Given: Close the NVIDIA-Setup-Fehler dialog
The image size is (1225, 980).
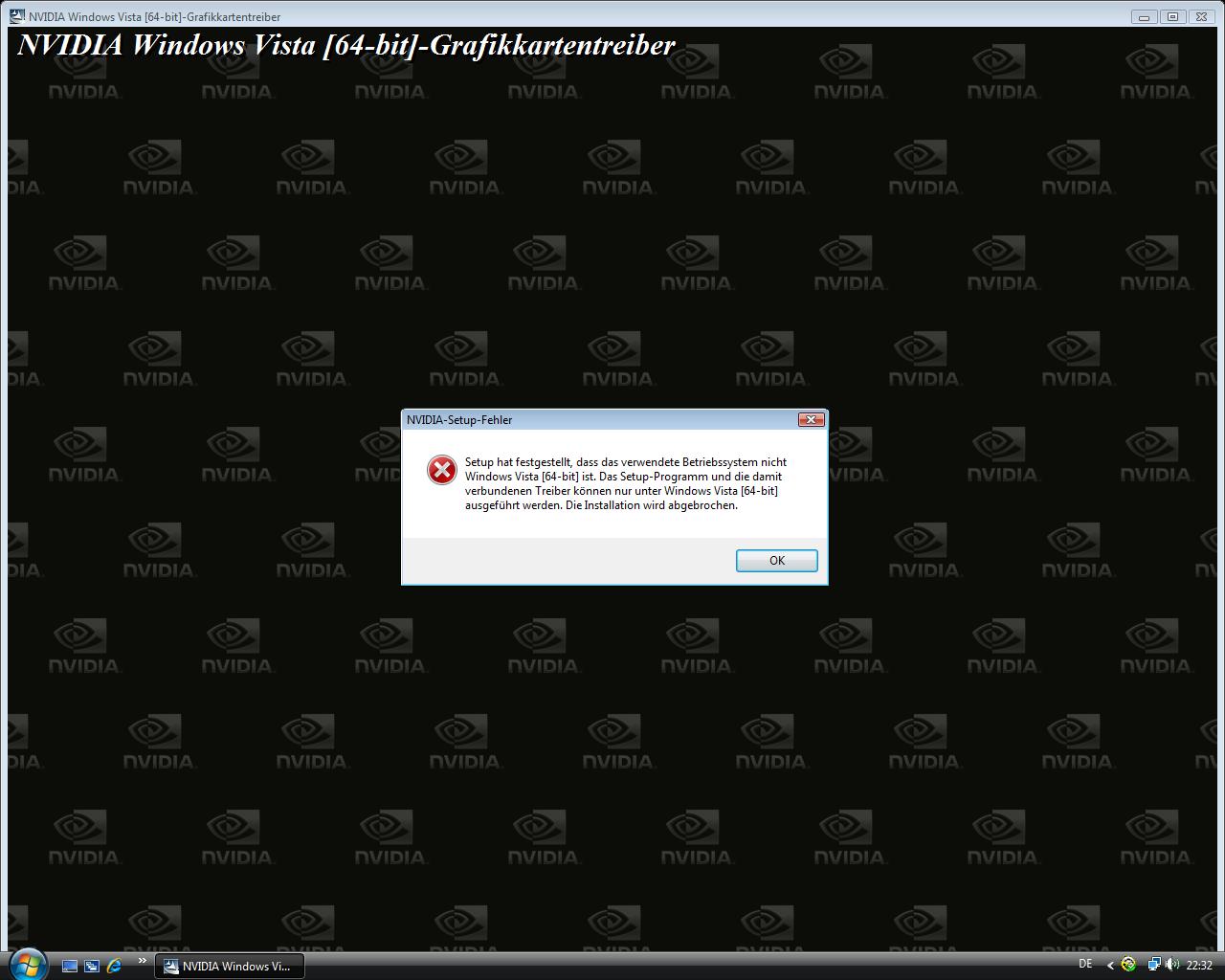Looking at the screenshot, I should tap(811, 420).
